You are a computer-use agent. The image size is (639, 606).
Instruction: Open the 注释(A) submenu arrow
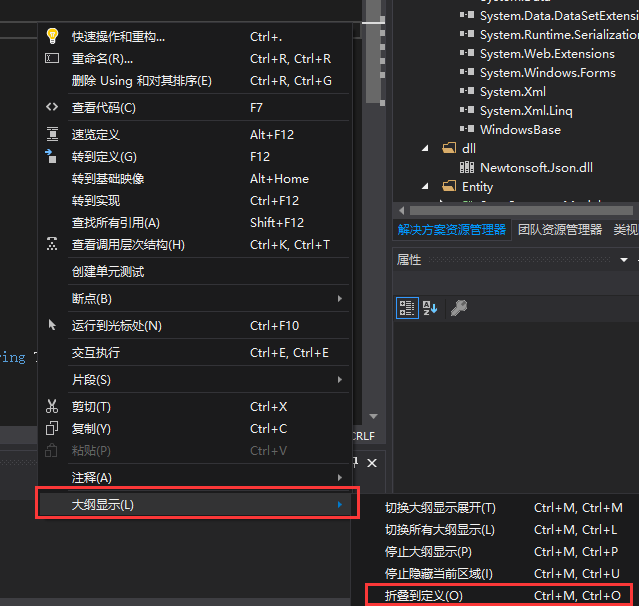point(340,477)
